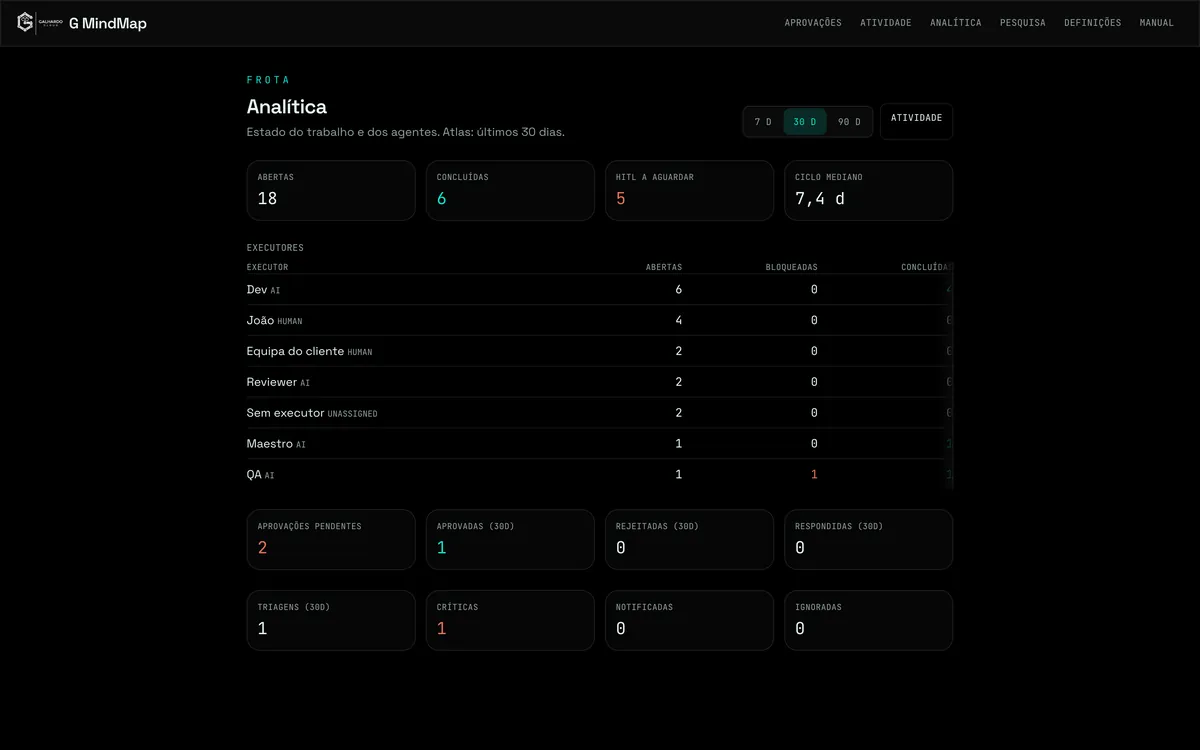Select the João executor name
The height and width of the screenshot is (750, 1200).
tap(260, 321)
